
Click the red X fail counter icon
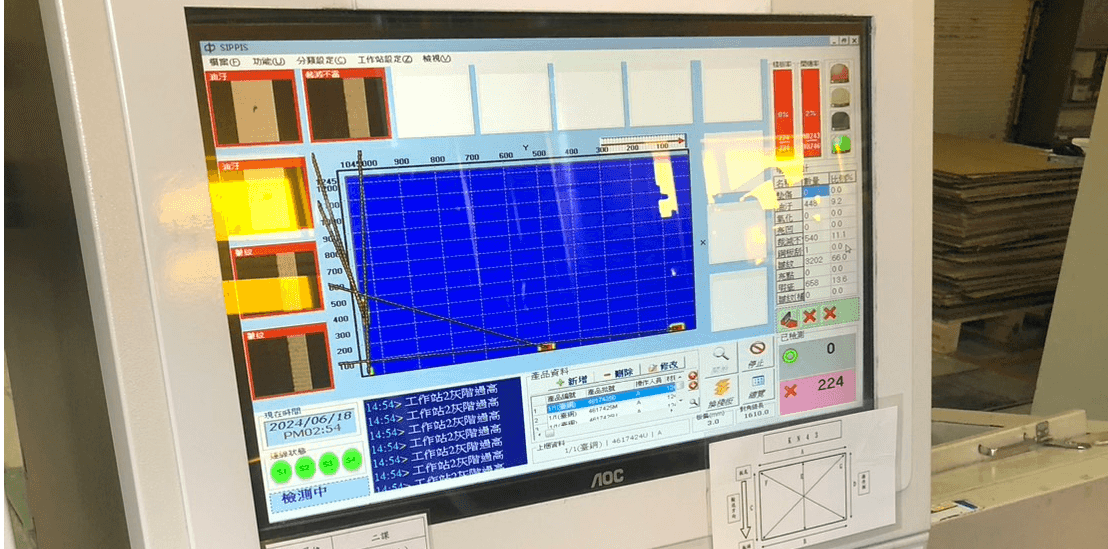click(791, 391)
